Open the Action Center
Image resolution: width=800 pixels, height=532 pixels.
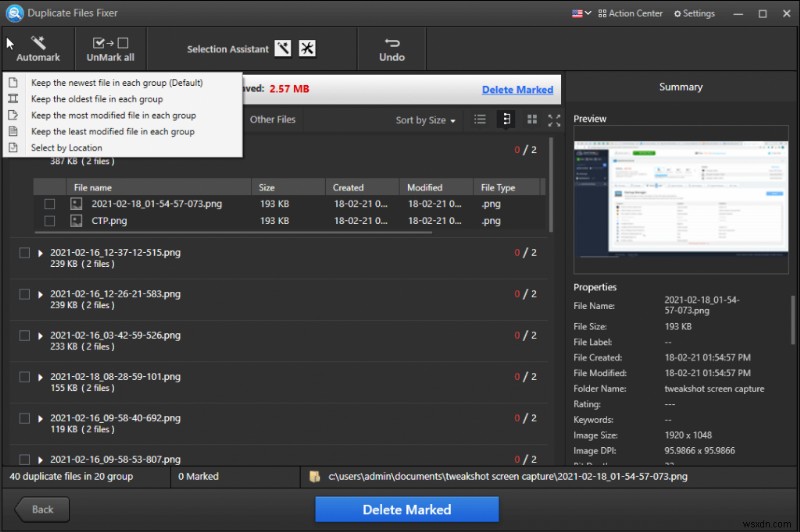point(630,13)
